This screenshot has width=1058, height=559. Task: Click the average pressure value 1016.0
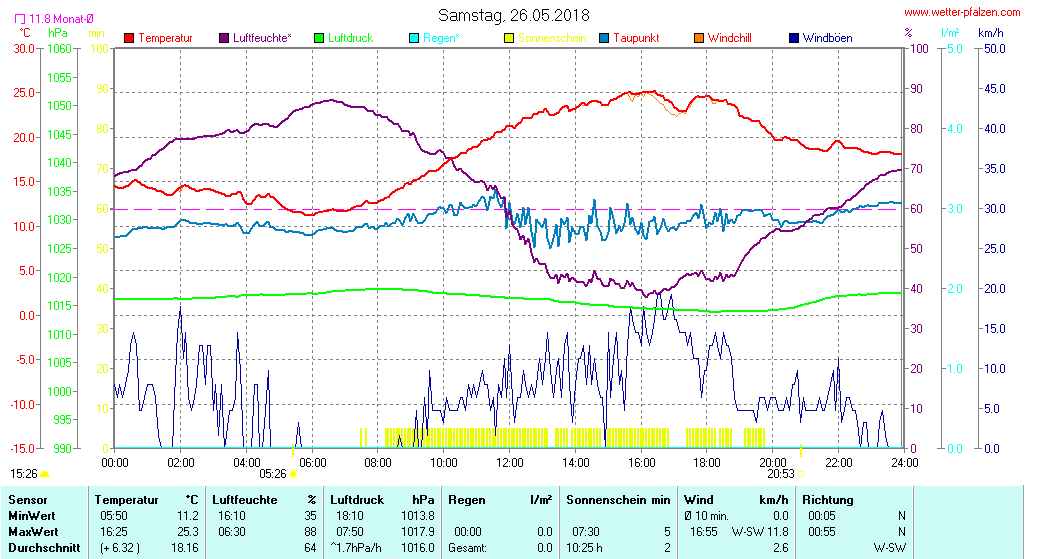click(x=418, y=548)
